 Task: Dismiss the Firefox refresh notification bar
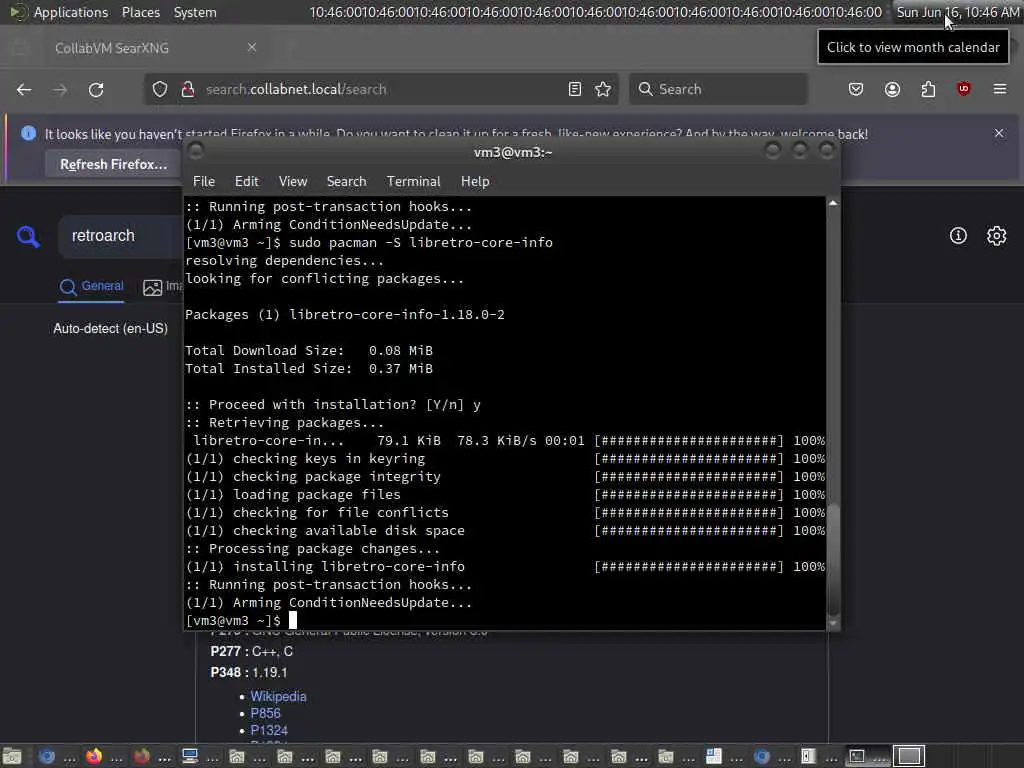click(999, 133)
